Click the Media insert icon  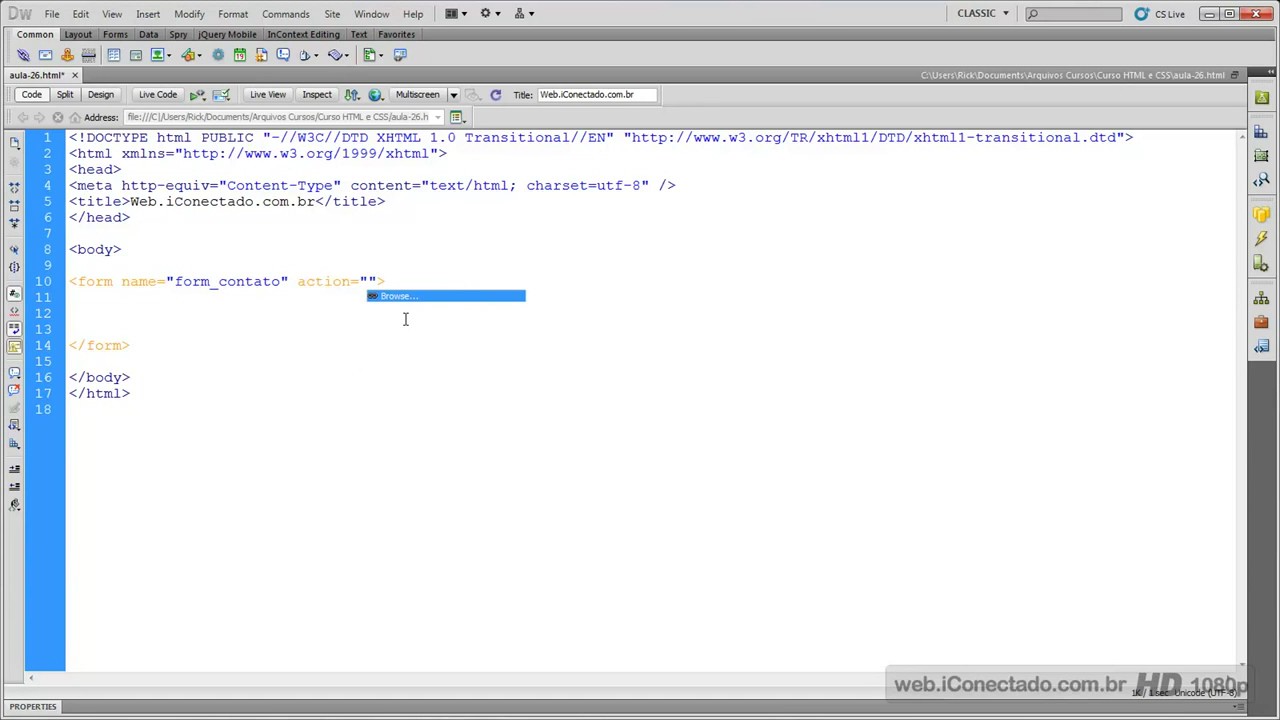point(190,55)
